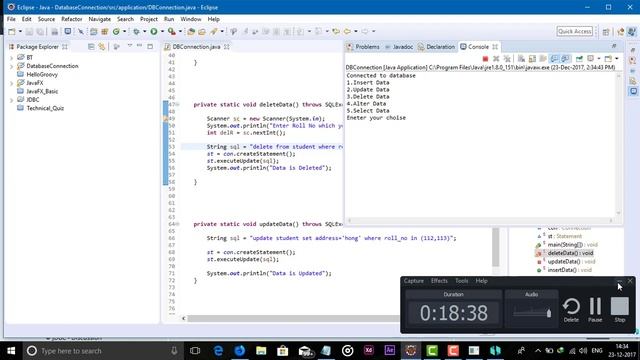
Task: Select Technical_Quiz project in Package Explorer
Action: tap(45, 108)
